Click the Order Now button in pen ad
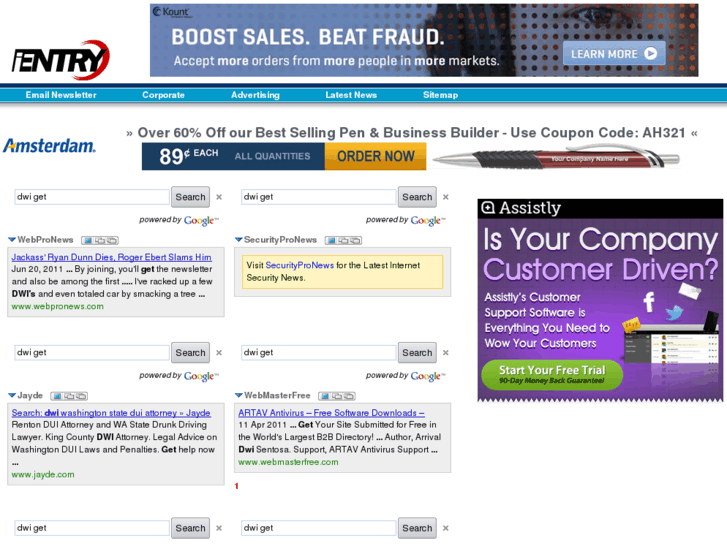Image resolution: width=727 pixels, height=545 pixels. (376, 156)
